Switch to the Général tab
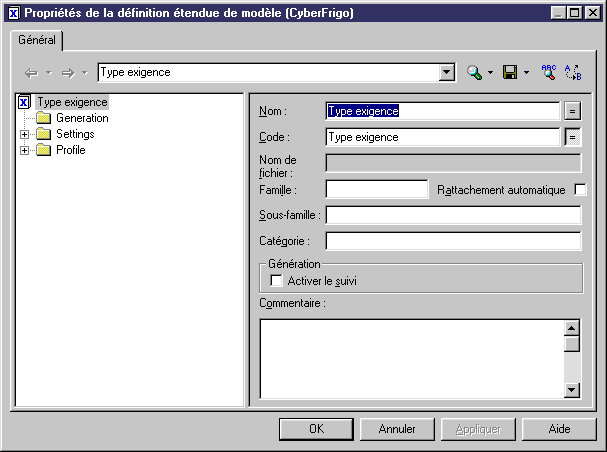The height and width of the screenshot is (452, 607). pyautogui.click(x=37, y=40)
